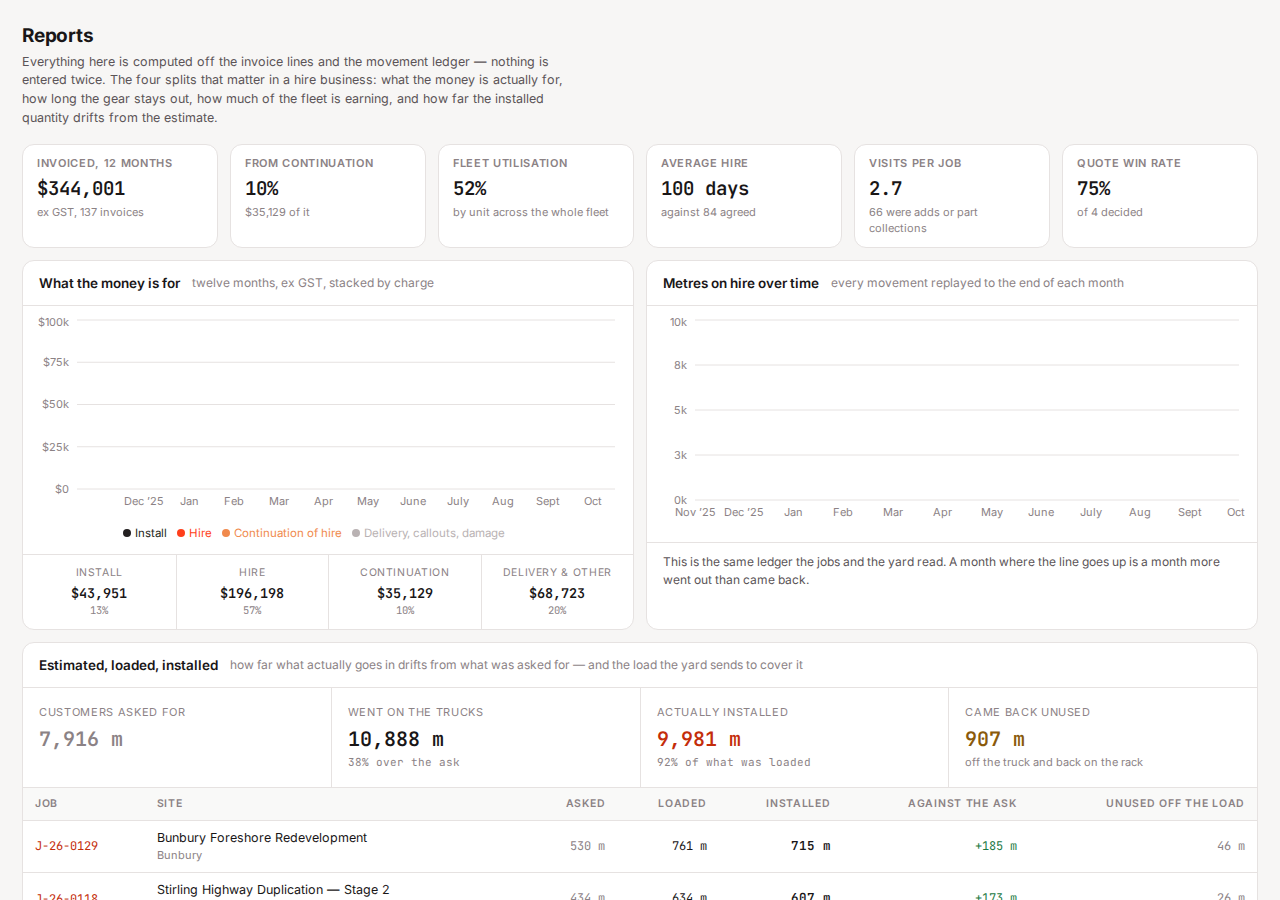Click the "Estimated, loaded, installed" section title

pos(129,665)
